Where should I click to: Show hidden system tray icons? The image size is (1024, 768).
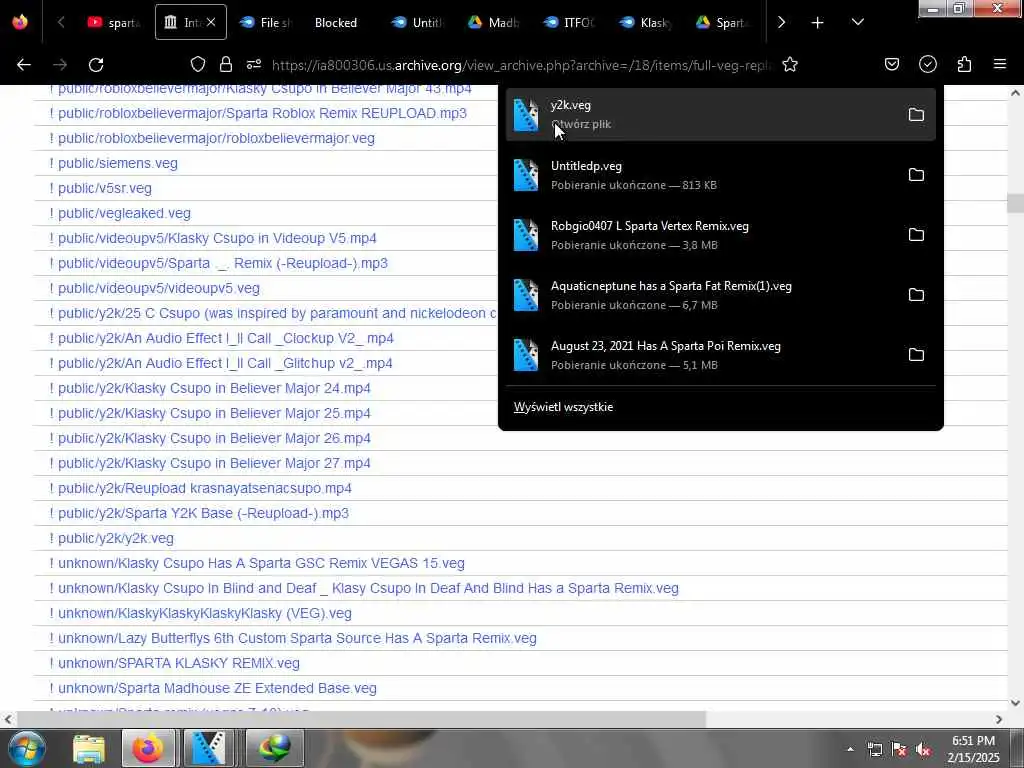pos(850,750)
